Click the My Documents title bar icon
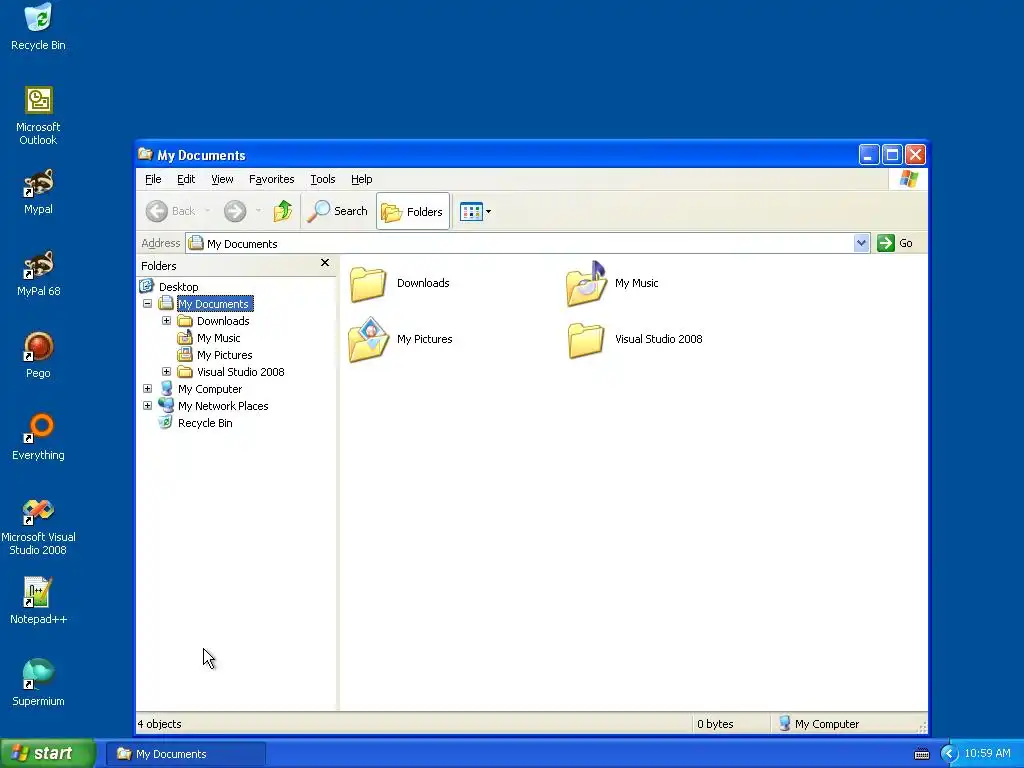Screen dimensions: 1024x768 [x=145, y=155]
